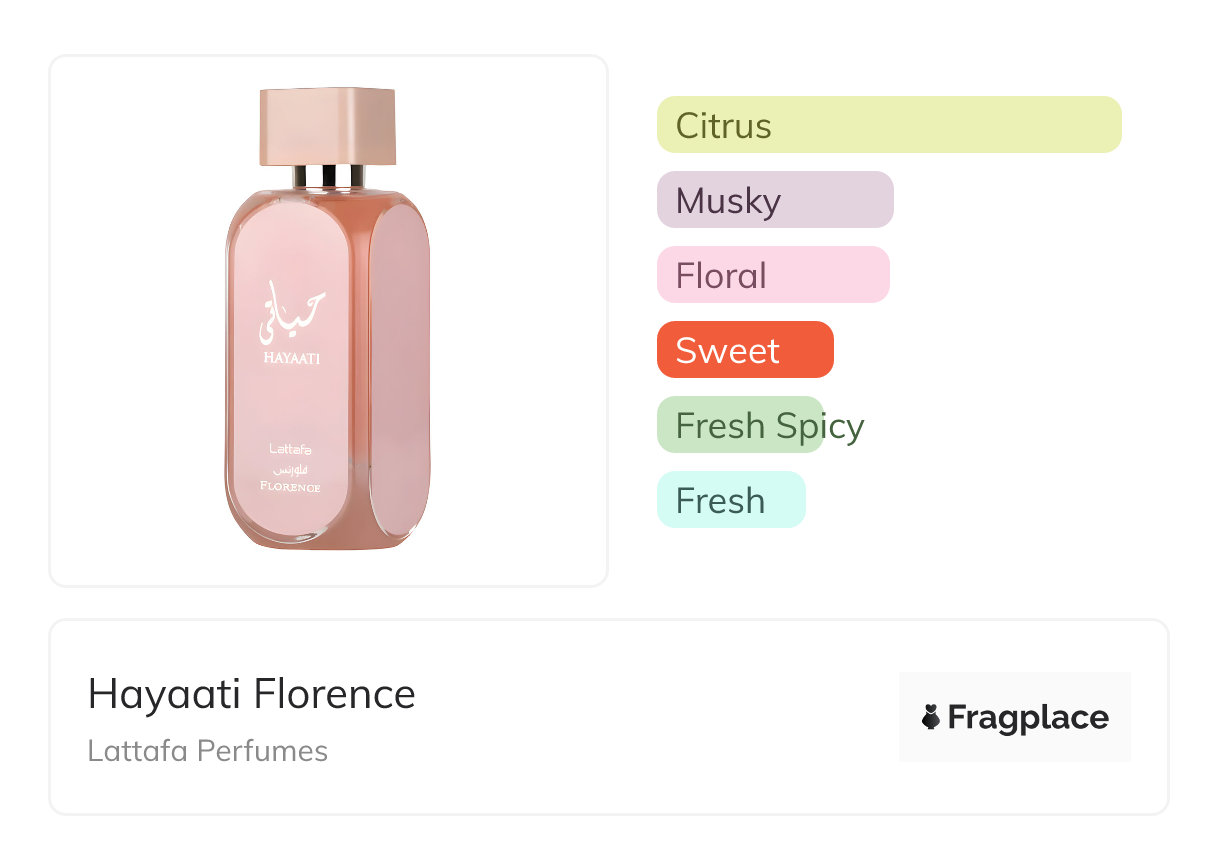
Task: Pick the mint Fresh accord bar
Action: 730,500
